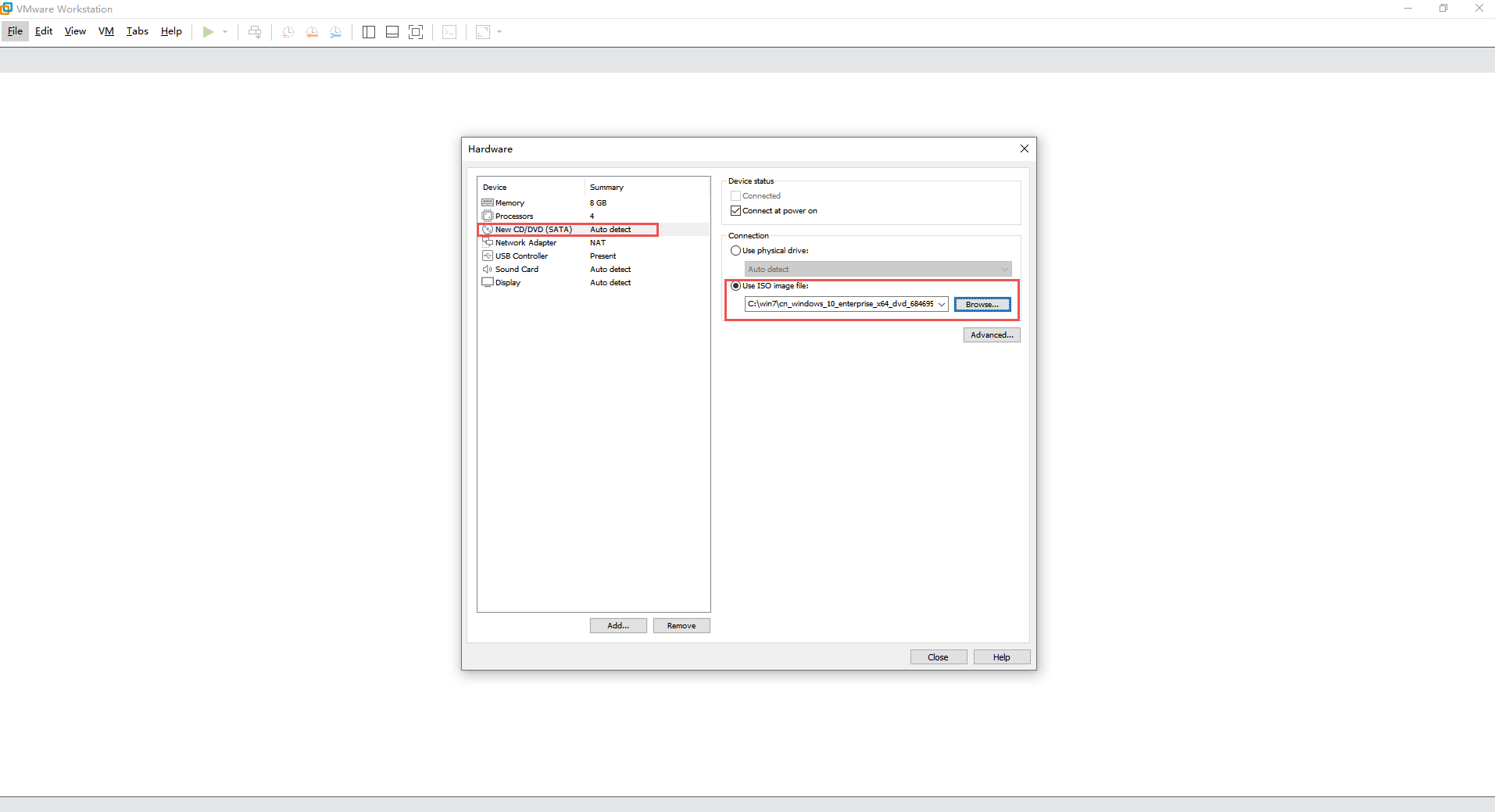Toggle the Connected checkbox
The width and height of the screenshot is (1495, 812).
coord(735,195)
